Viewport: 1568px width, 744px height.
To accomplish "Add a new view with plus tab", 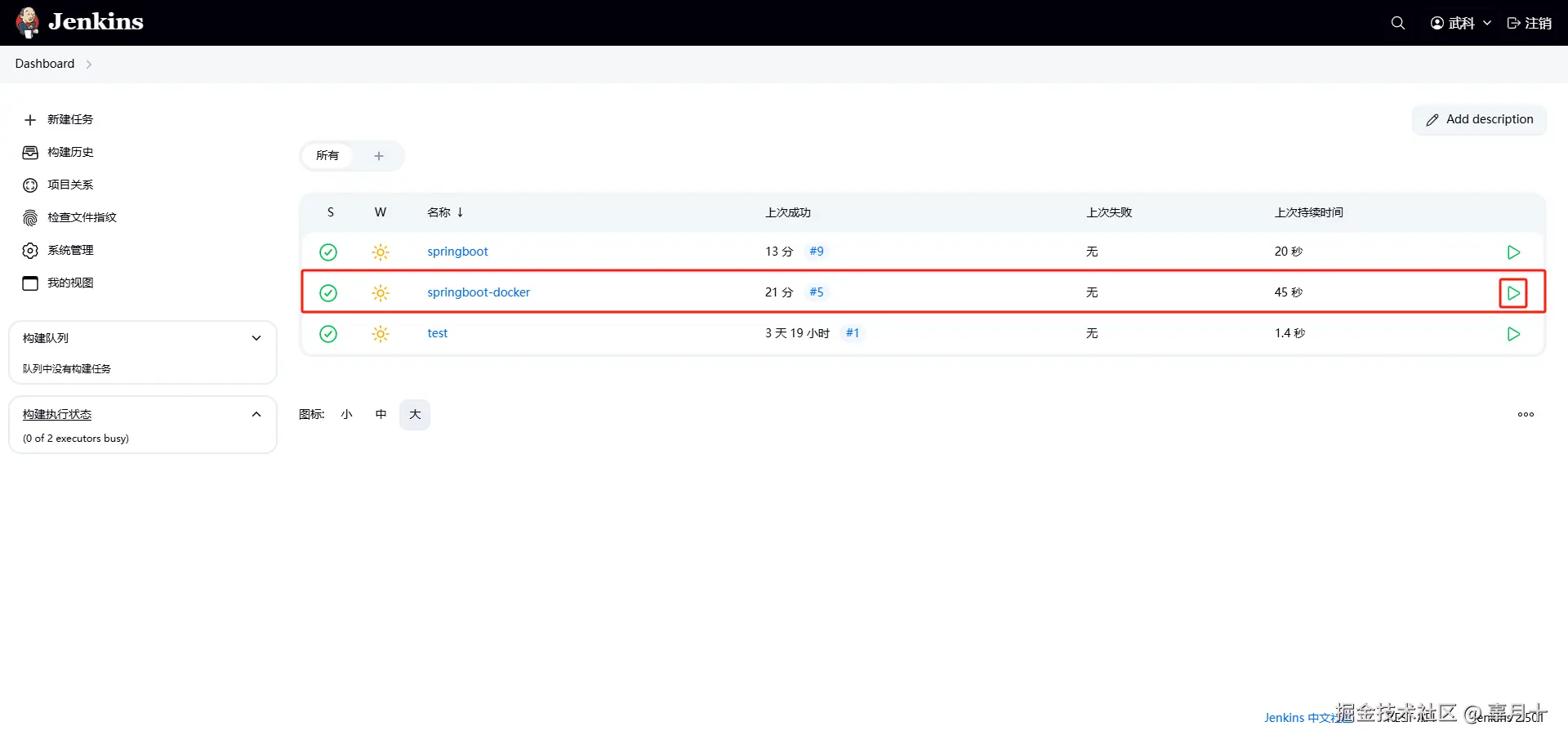I will (379, 156).
